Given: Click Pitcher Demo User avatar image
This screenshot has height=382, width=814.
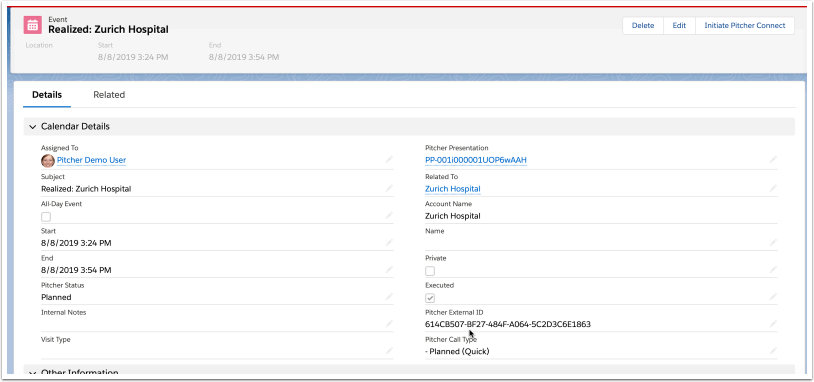Looking at the screenshot, I should pyautogui.click(x=48, y=160).
